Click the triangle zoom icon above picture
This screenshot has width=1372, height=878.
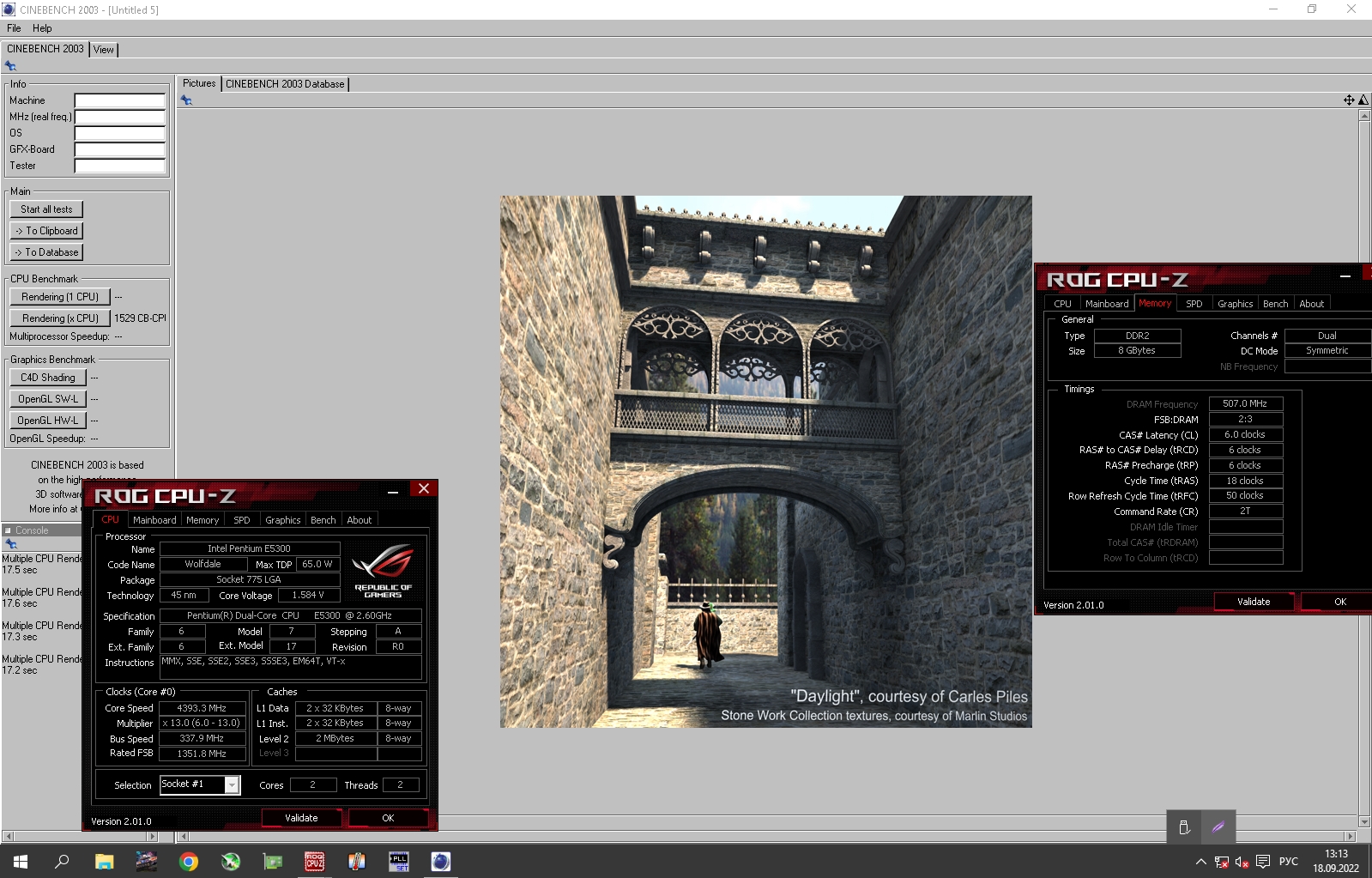pos(1363,100)
